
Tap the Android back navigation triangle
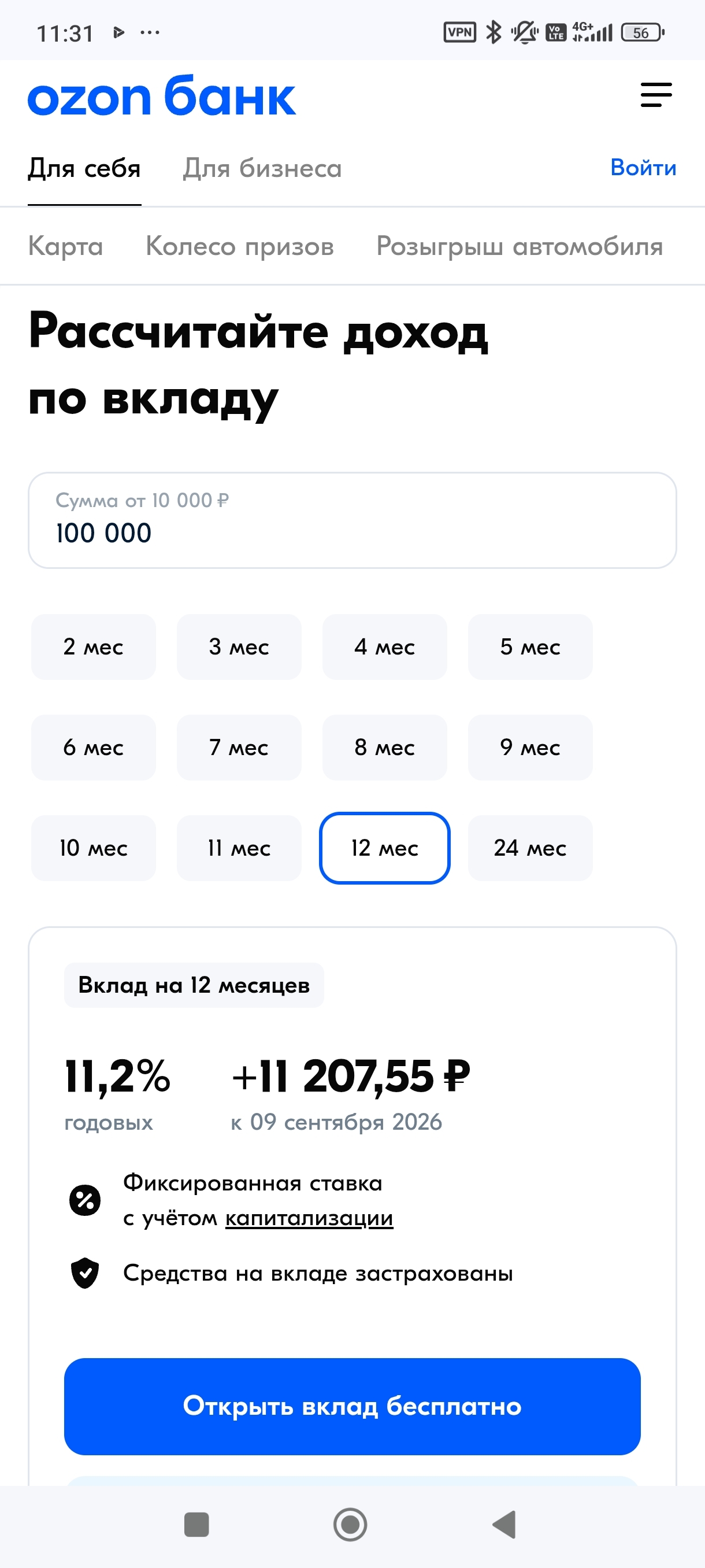coord(504,1524)
